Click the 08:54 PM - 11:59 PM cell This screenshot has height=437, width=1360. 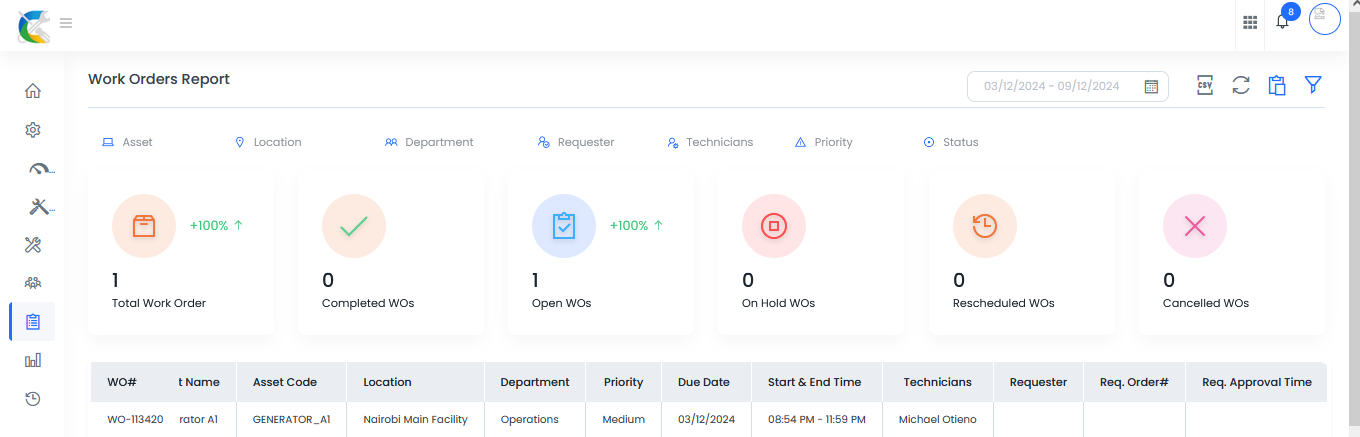(x=817, y=419)
